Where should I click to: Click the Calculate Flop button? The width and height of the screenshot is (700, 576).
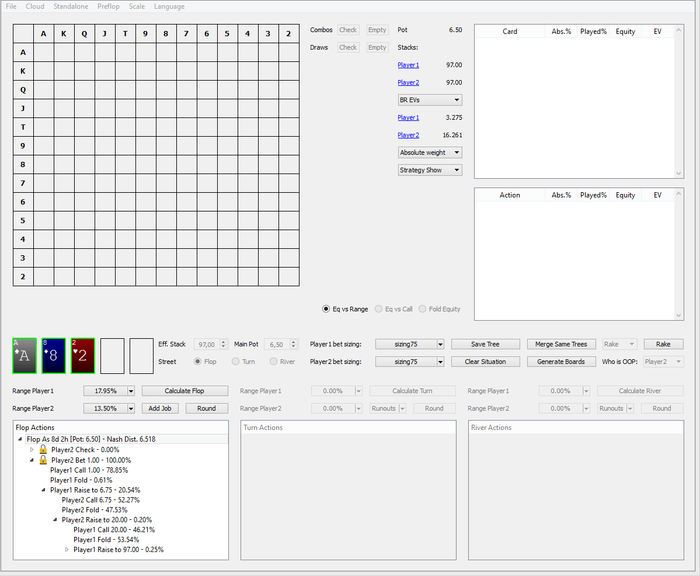click(x=185, y=391)
